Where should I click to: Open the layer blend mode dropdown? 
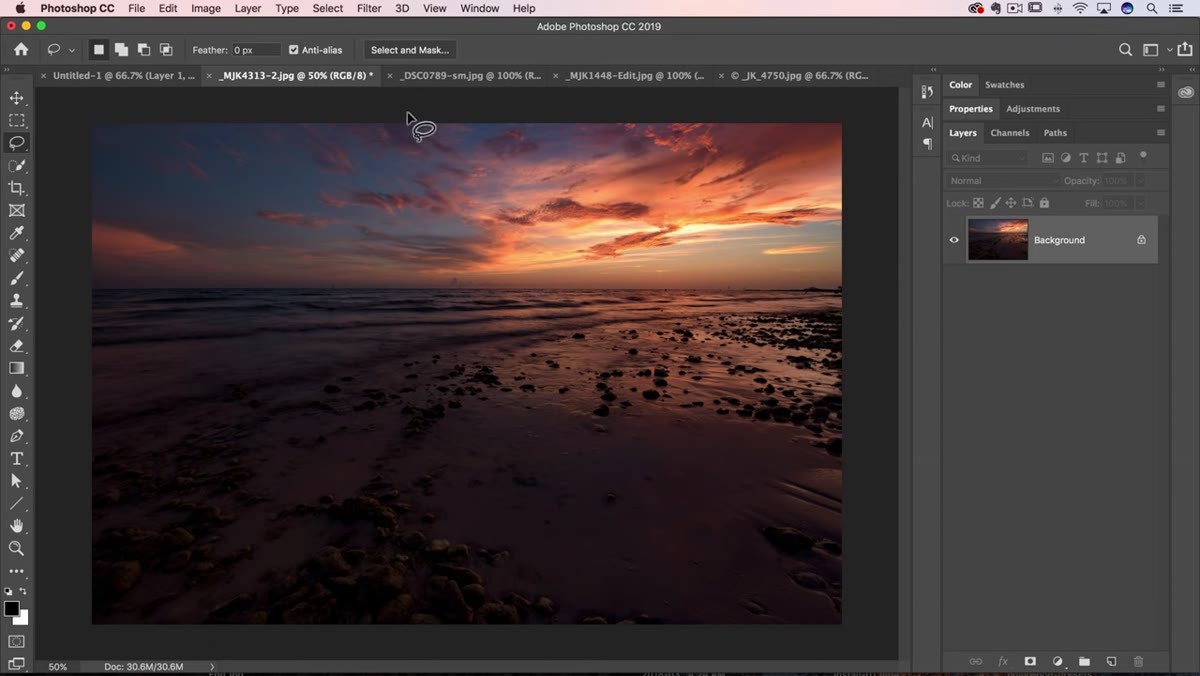pos(1002,181)
